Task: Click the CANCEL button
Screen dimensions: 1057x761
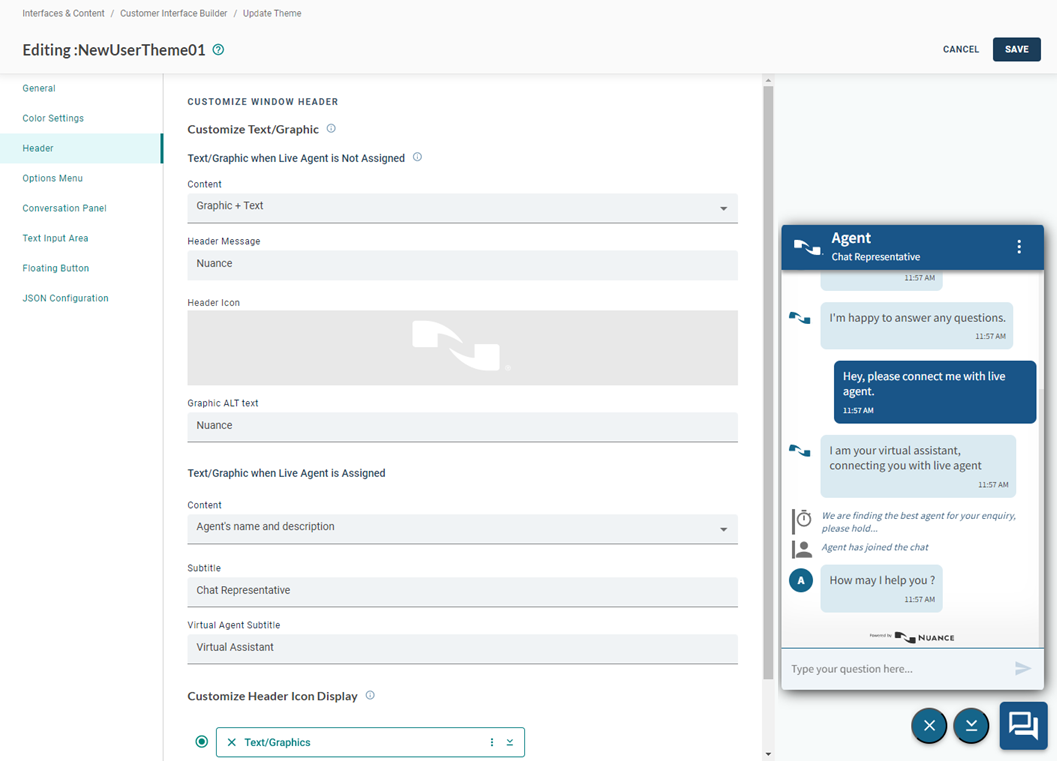Action: (x=960, y=49)
